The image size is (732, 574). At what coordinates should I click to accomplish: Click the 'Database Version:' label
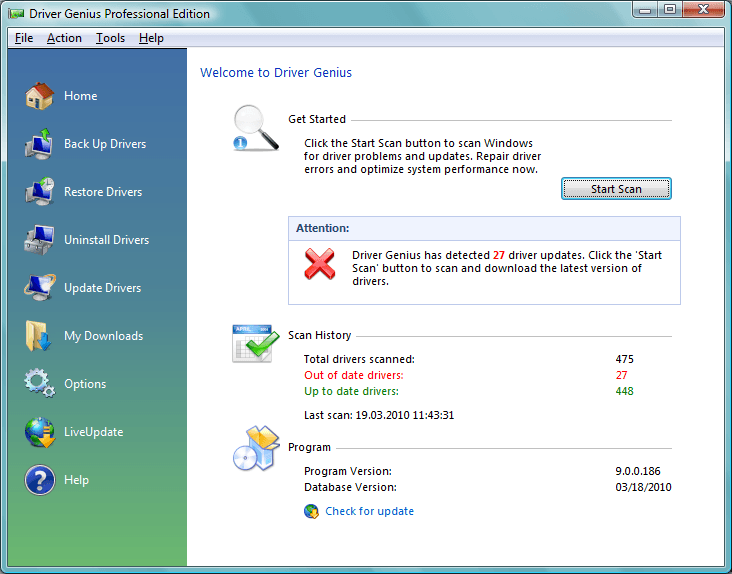click(350, 487)
